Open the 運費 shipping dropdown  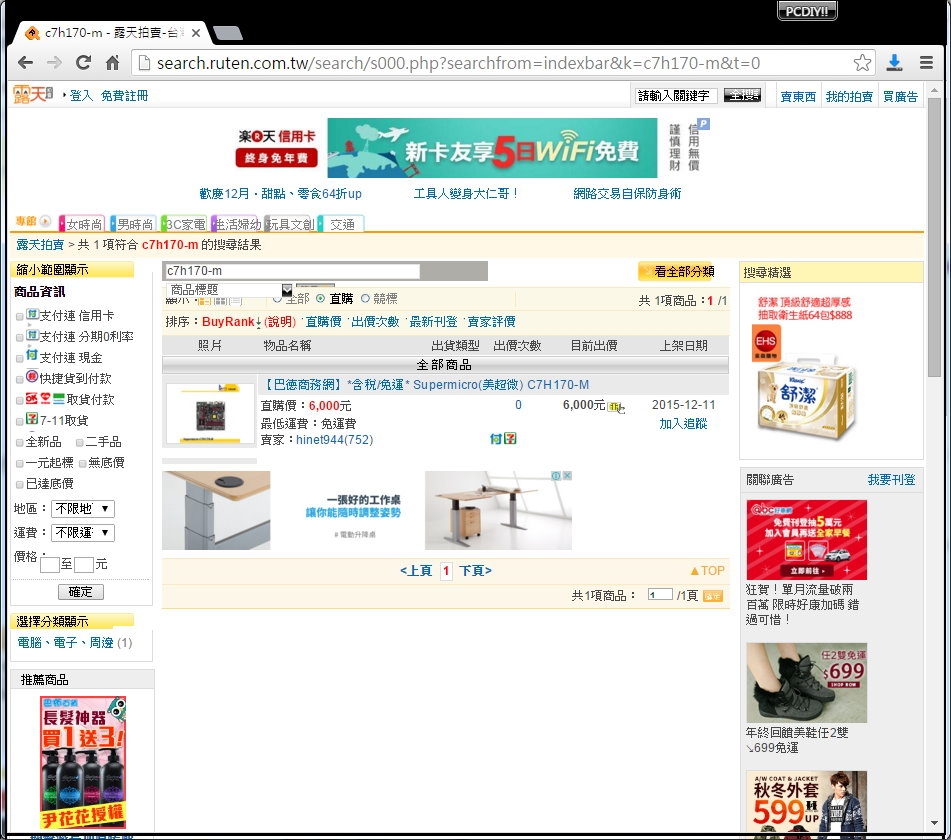(x=82, y=533)
